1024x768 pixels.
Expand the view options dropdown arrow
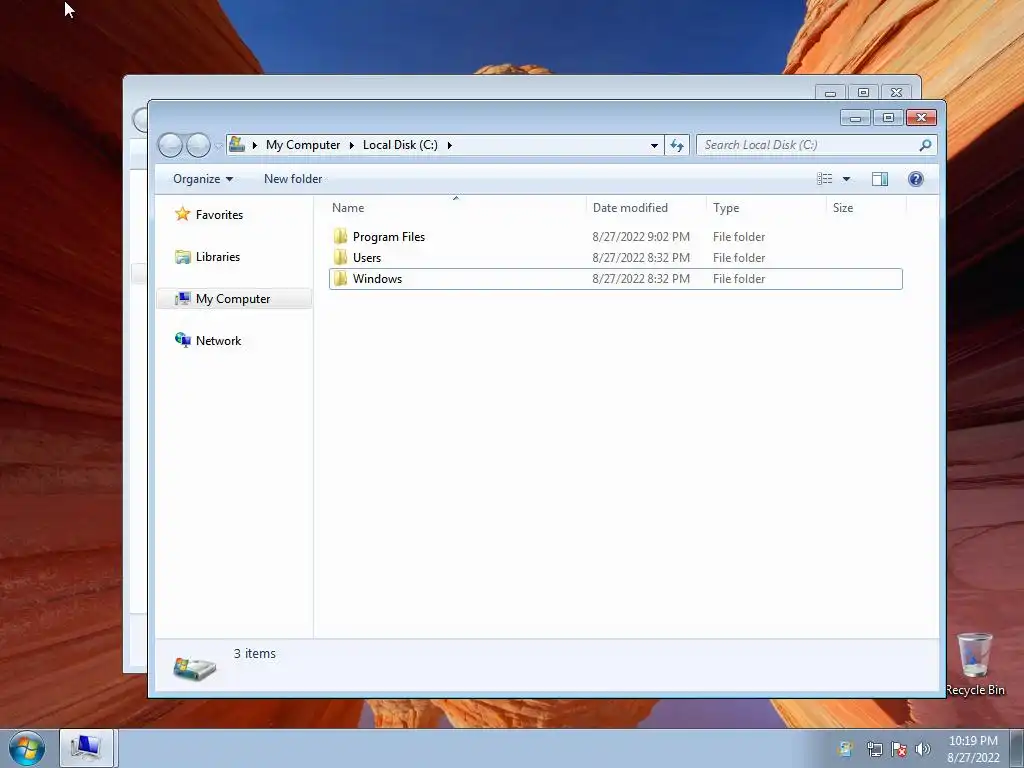coord(846,179)
